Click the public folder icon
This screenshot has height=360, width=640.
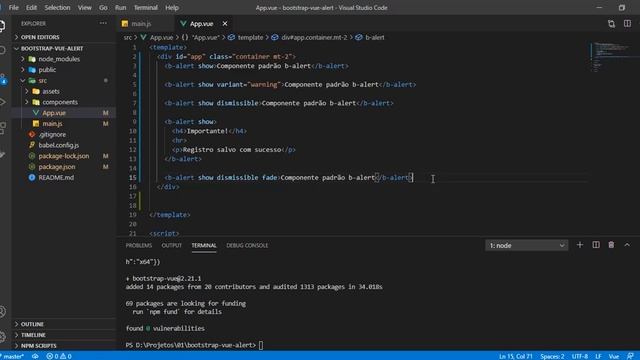(32, 70)
